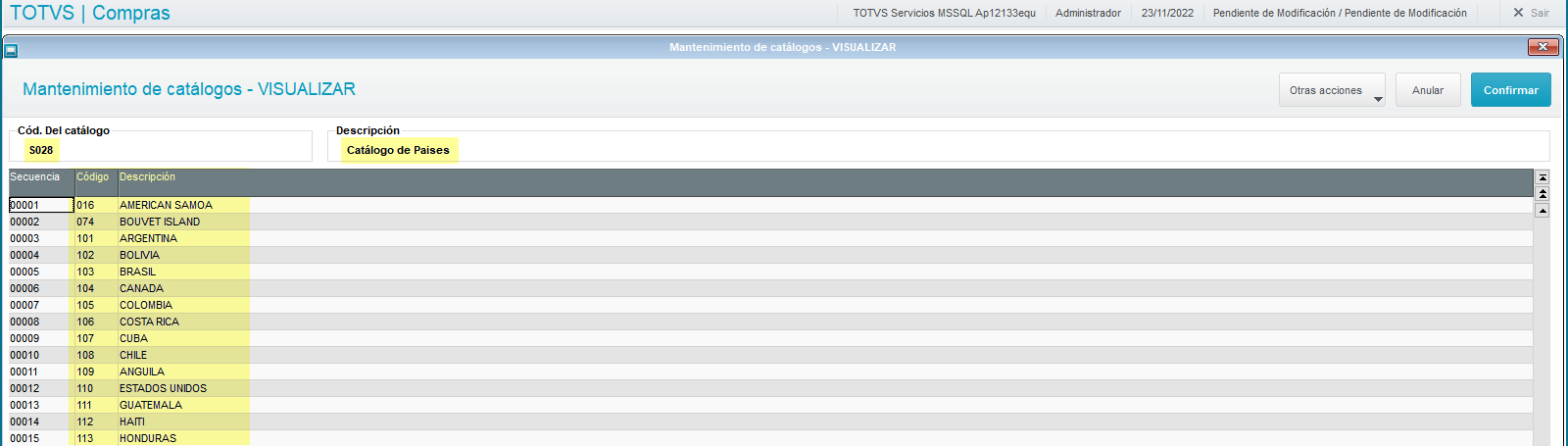
Task: Select the sequence cell 00001
Action: [x=40, y=205]
